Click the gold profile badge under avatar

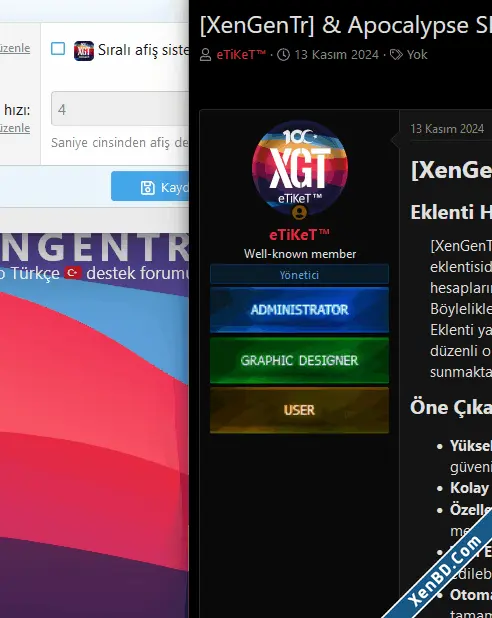[x=300, y=212]
